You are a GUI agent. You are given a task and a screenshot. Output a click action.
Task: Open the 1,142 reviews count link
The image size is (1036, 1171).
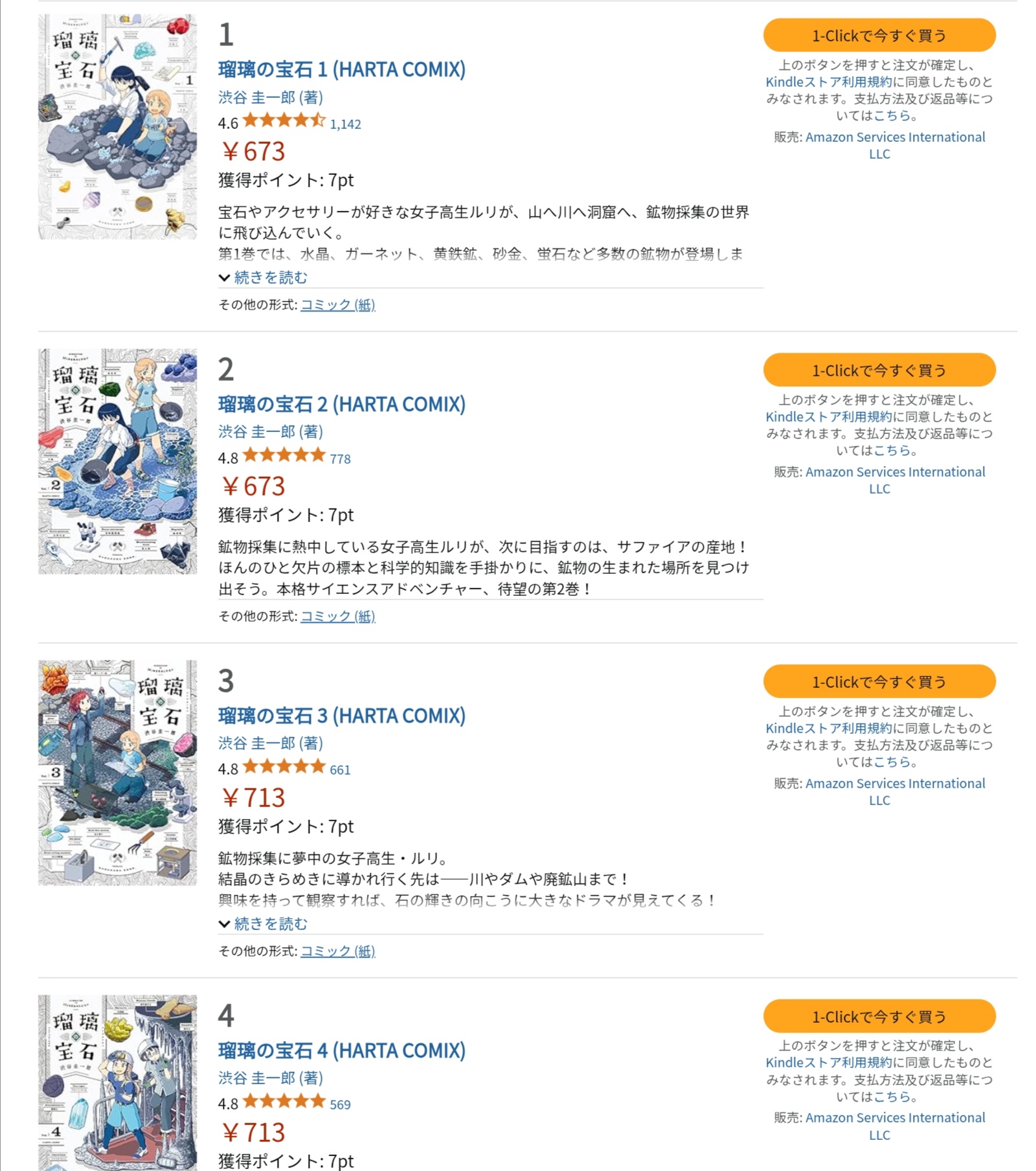pos(346,124)
